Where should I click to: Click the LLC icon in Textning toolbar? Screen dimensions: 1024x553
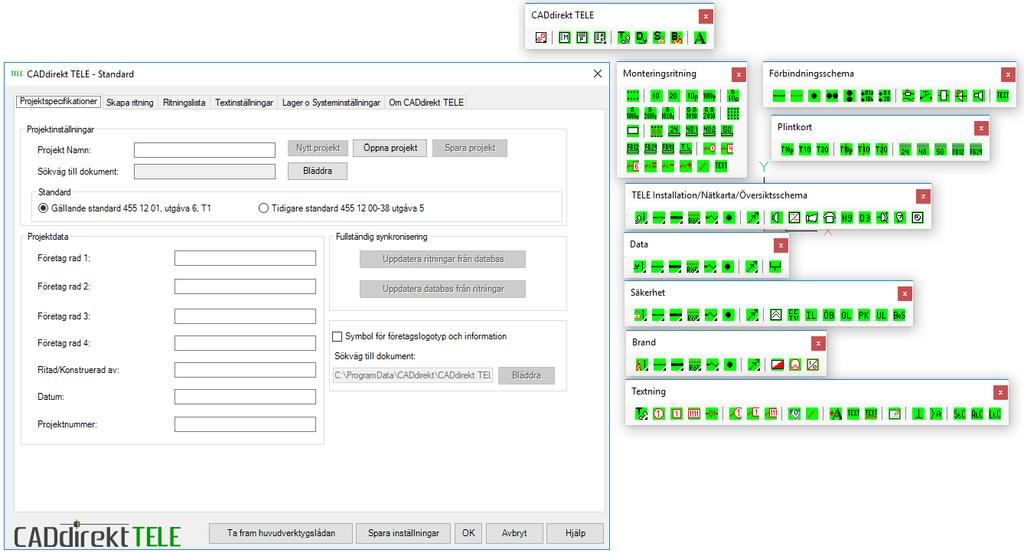click(995, 413)
